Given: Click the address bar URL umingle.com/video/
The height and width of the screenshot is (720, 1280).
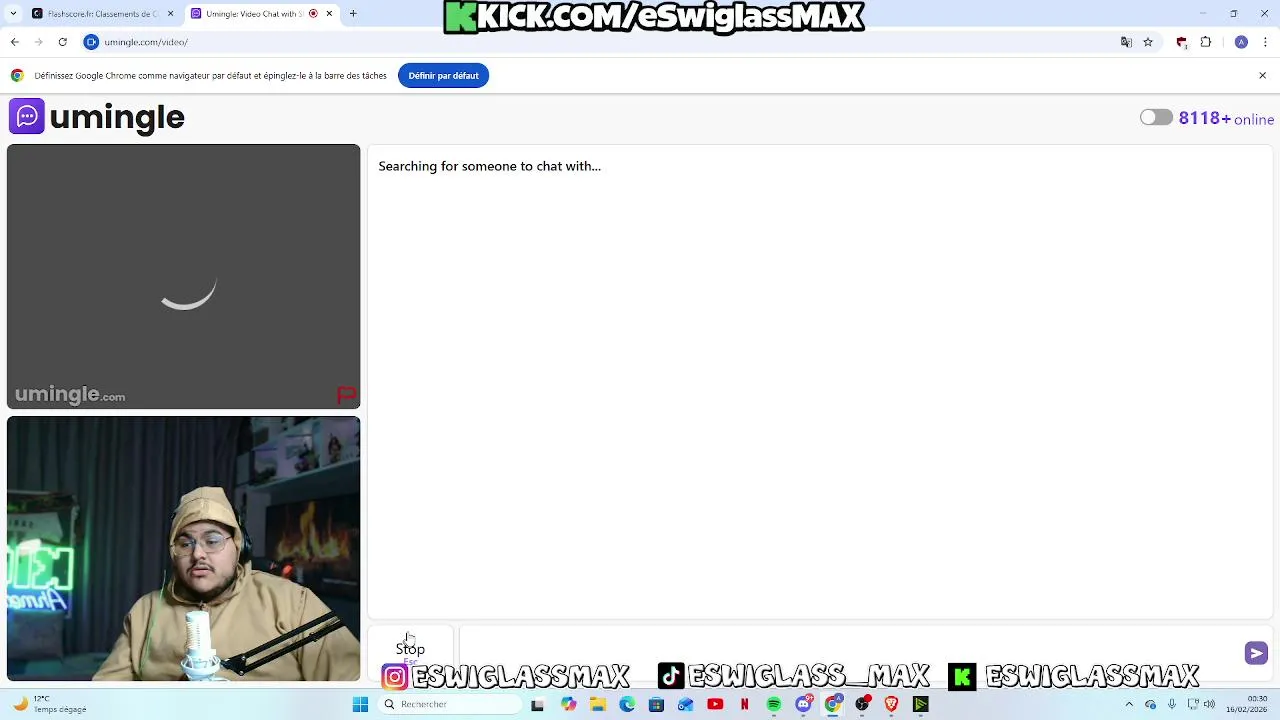Looking at the screenshot, I should (146, 42).
